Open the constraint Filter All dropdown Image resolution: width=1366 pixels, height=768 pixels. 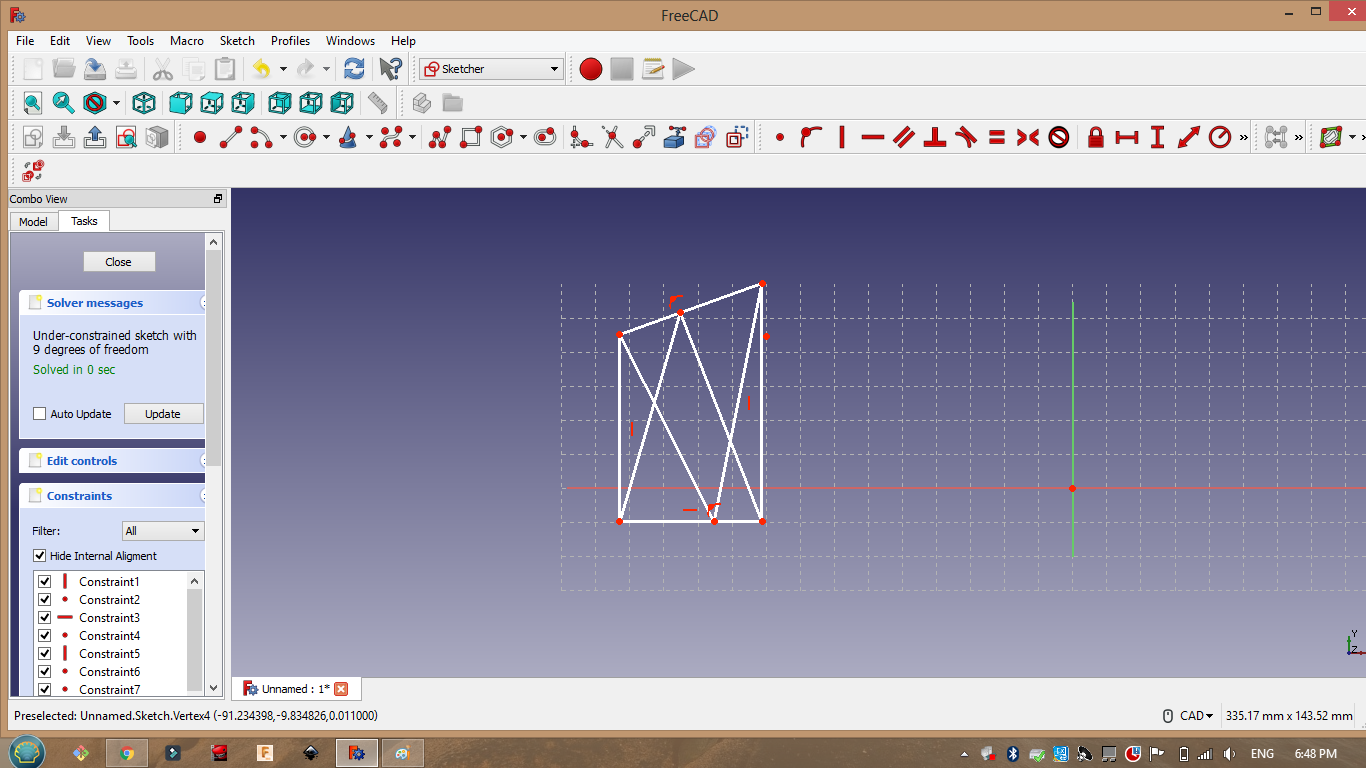click(x=163, y=531)
